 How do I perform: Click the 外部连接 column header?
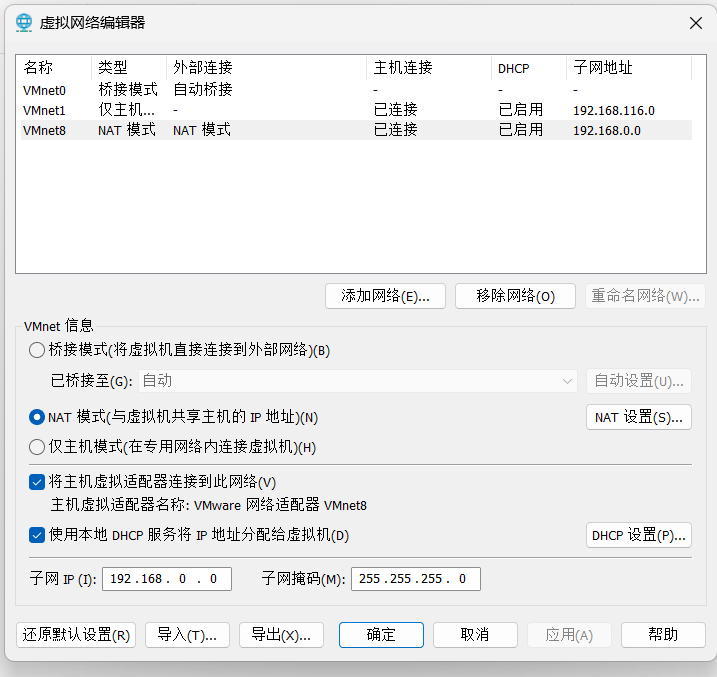267,68
